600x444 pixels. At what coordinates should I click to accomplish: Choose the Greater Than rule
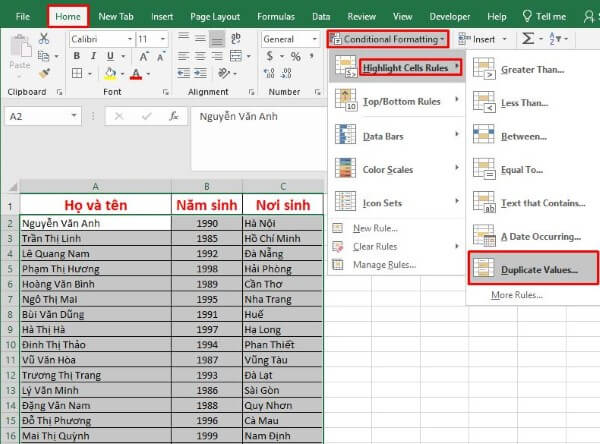(x=533, y=70)
